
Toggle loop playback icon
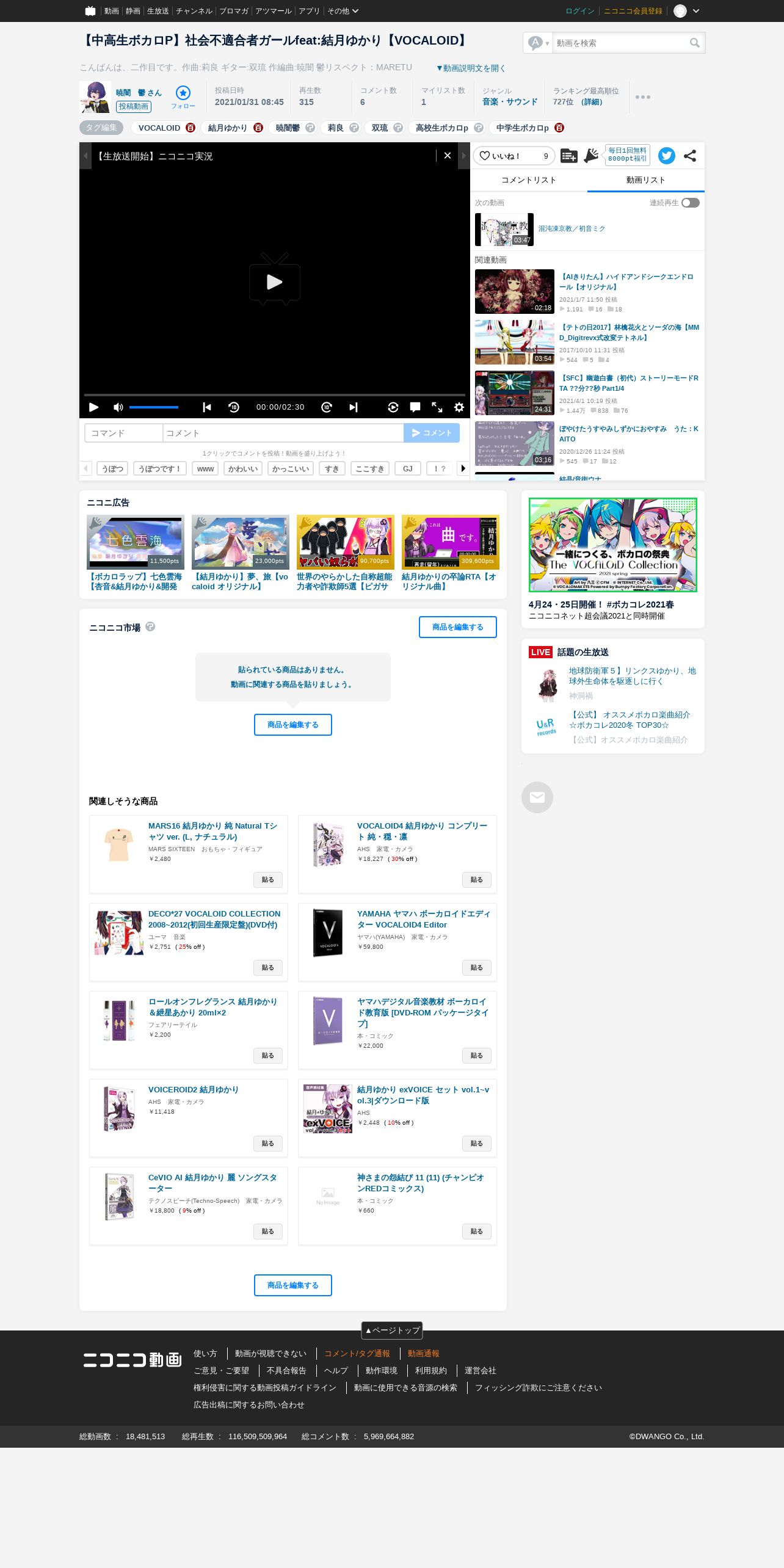[x=393, y=407]
